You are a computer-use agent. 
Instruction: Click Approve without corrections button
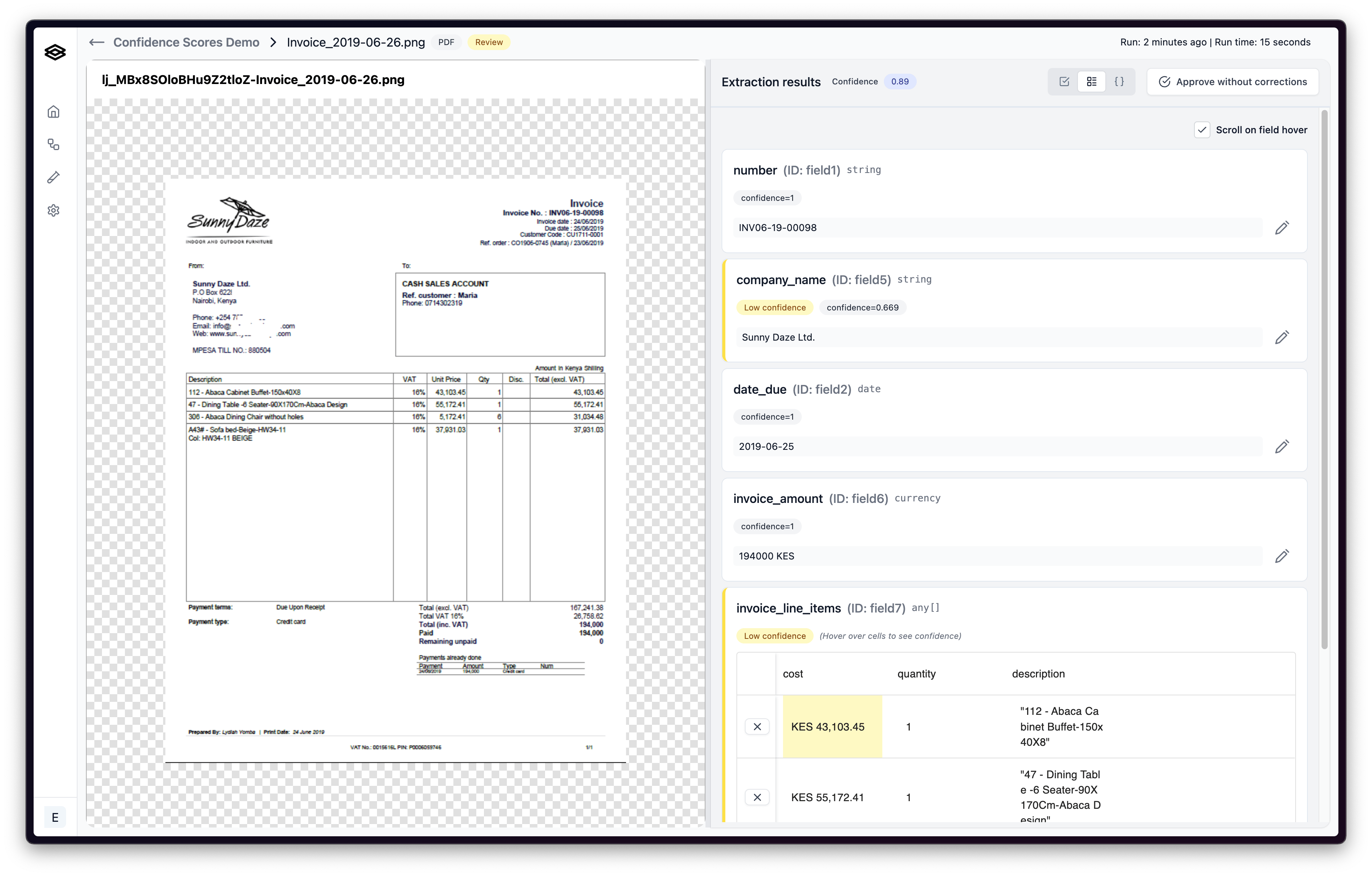tap(1233, 81)
